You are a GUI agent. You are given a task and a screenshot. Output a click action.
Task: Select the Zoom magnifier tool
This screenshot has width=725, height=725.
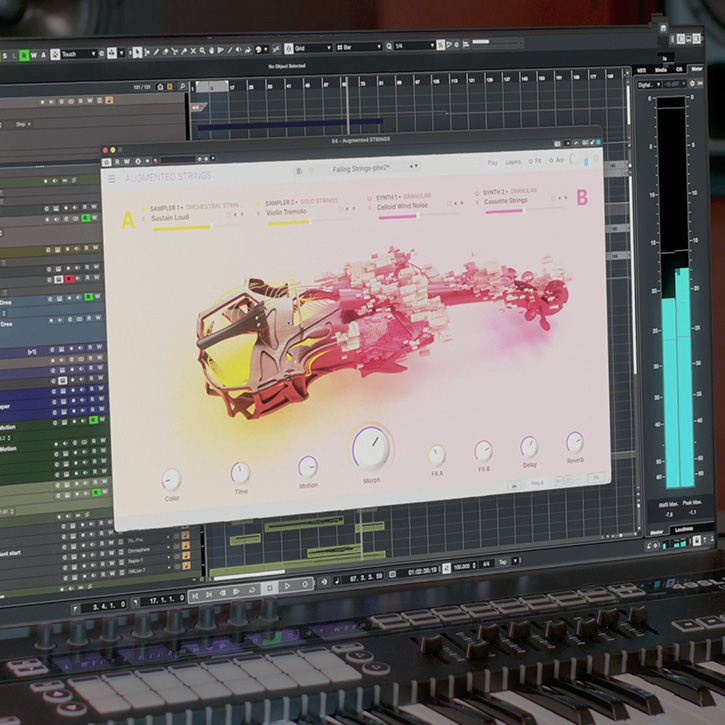point(202,51)
